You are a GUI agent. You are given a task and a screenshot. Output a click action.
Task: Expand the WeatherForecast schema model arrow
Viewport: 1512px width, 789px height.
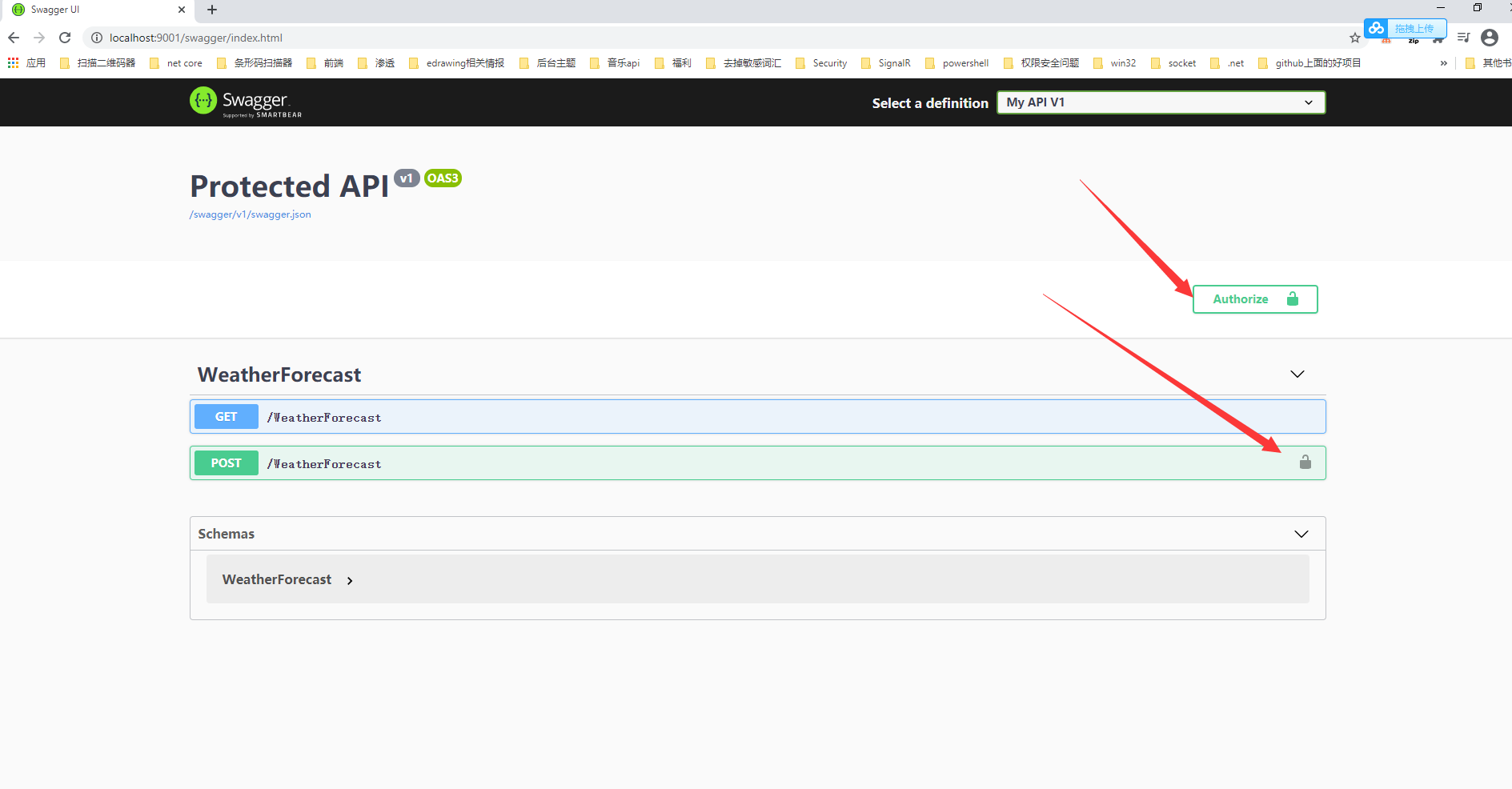click(x=350, y=580)
